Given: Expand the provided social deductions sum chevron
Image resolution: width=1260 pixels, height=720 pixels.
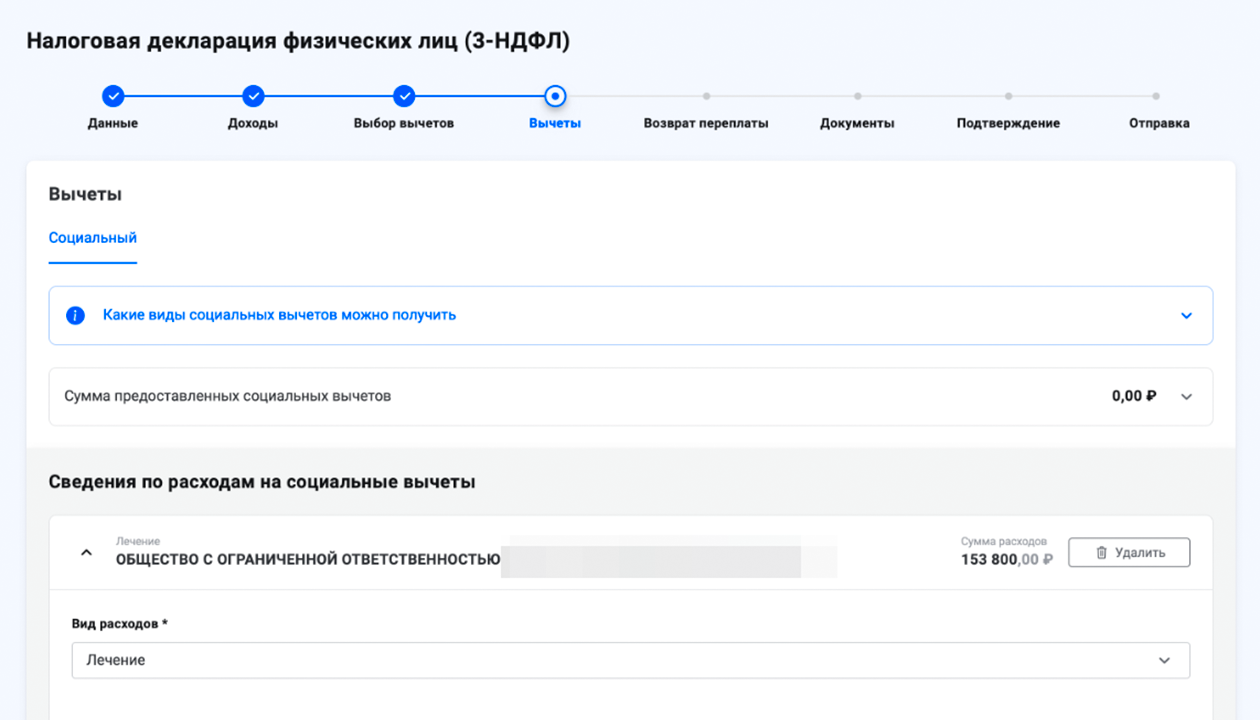Looking at the screenshot, I should coord(1186,397).
